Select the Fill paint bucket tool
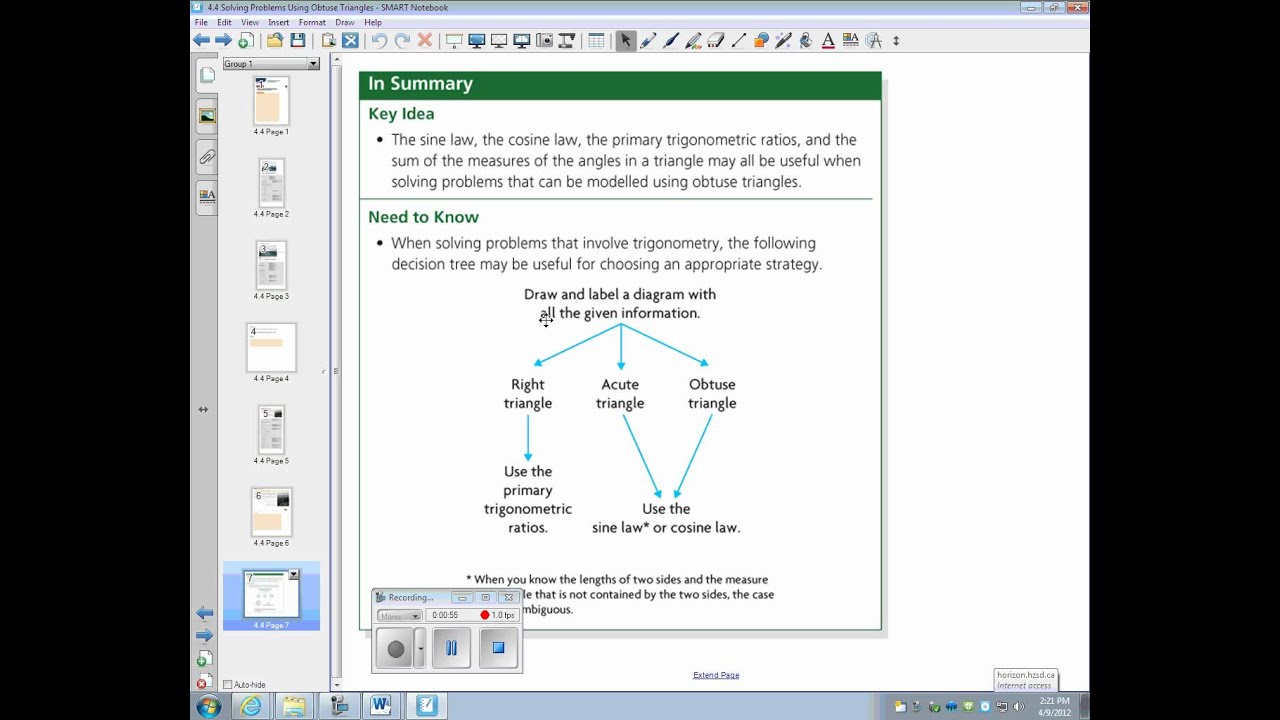This screenshot has width=1280, height=720. [x=806, y=40]
